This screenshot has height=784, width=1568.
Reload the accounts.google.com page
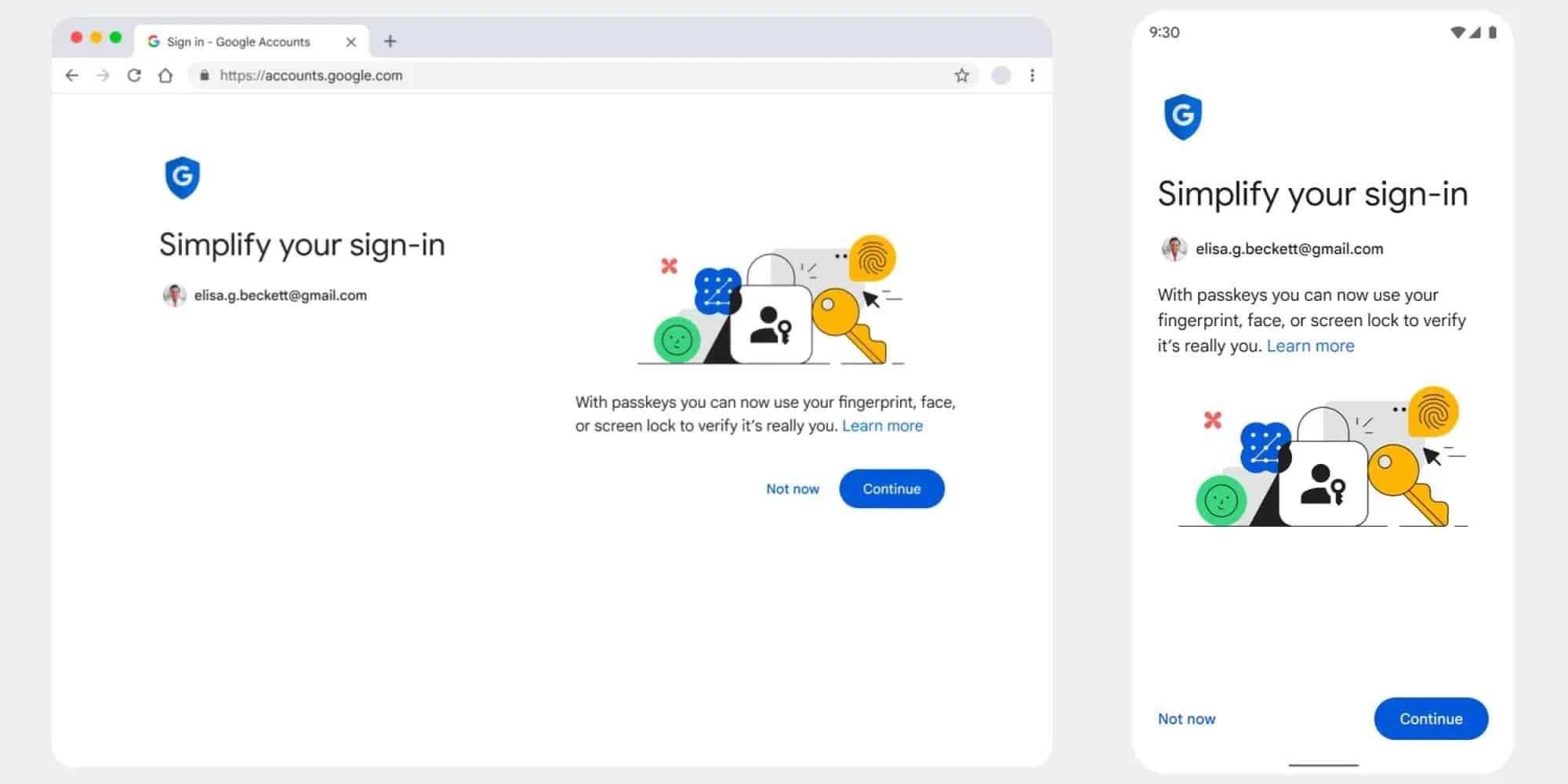135,75
